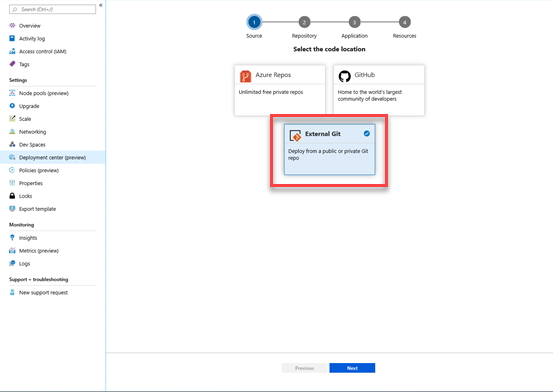This screenshot has width=553, height=392.
Task: Click the Logs icon
Action: [12, 263]
